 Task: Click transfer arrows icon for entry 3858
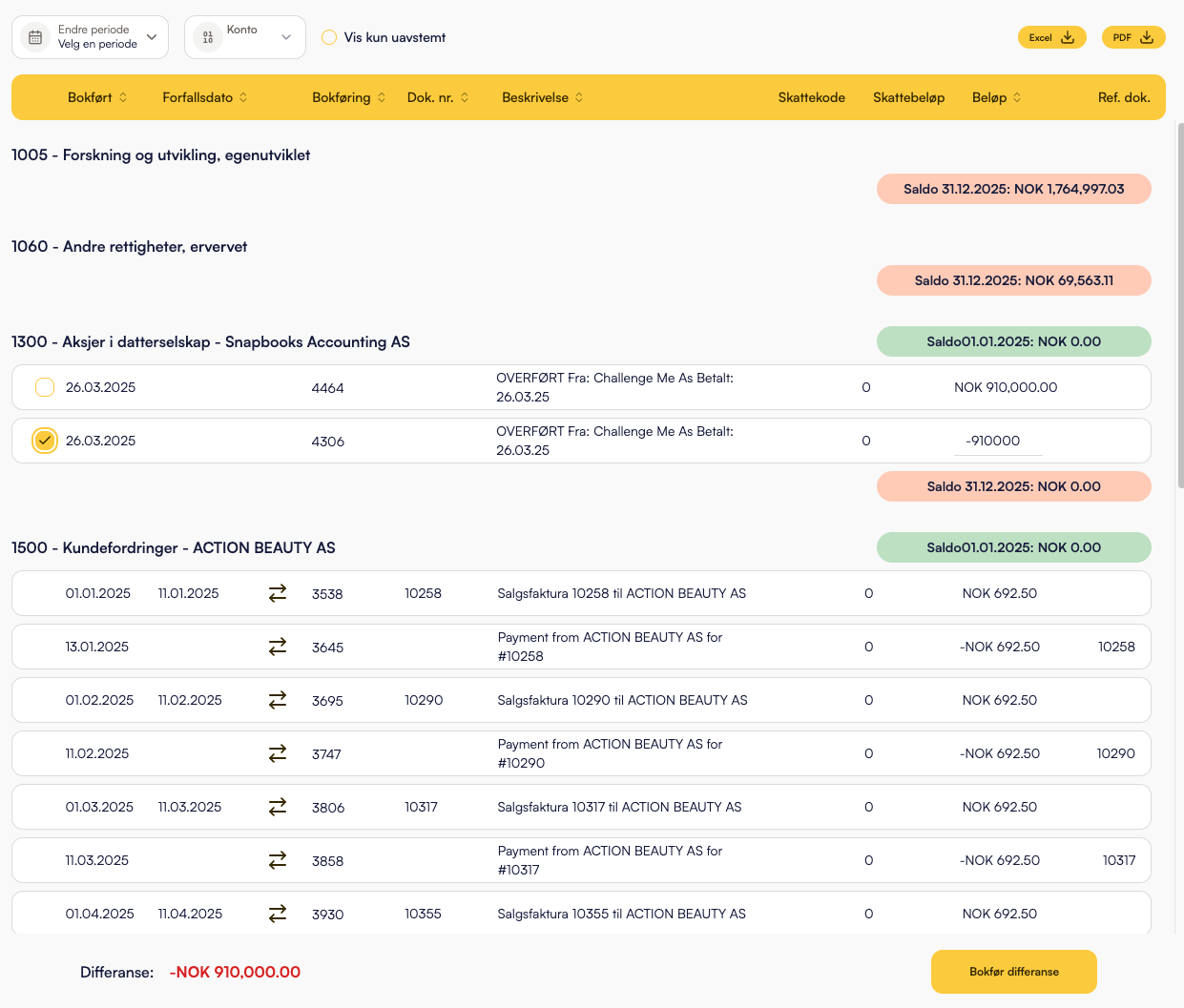click(x=278, y=860)
